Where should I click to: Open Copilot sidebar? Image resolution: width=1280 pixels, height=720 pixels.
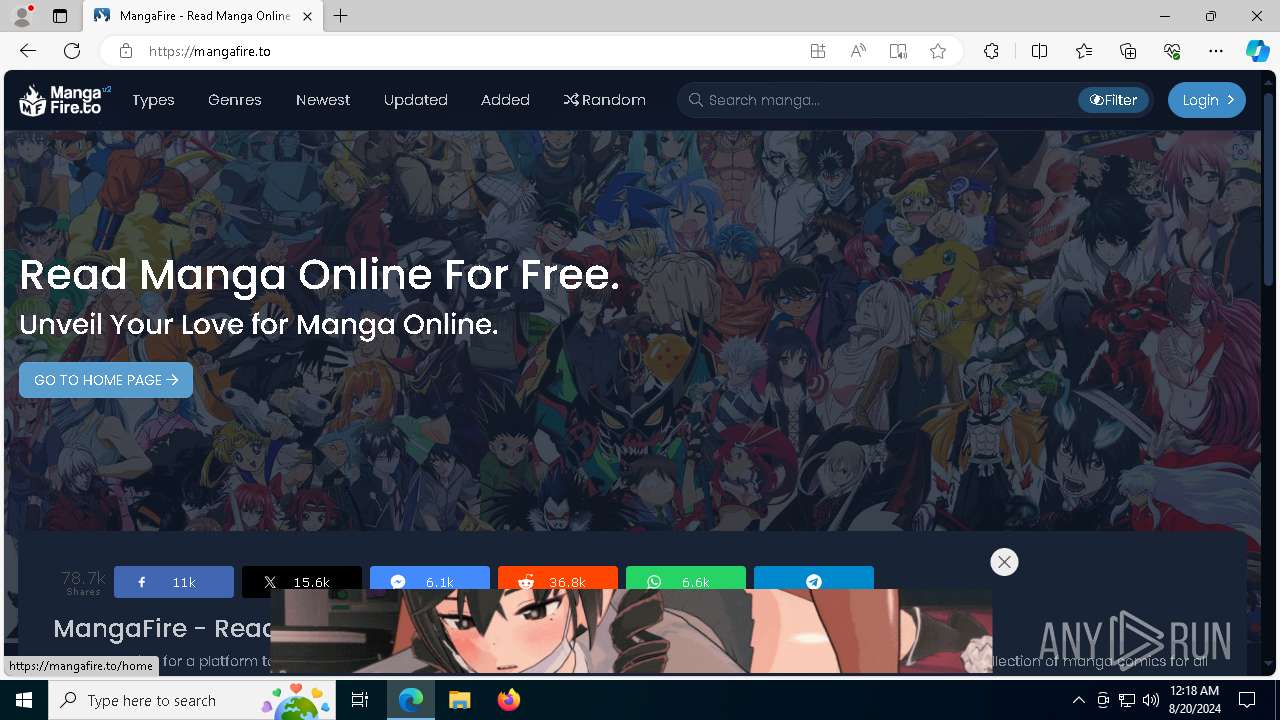pyautogui.click(x=1258, y=51)
